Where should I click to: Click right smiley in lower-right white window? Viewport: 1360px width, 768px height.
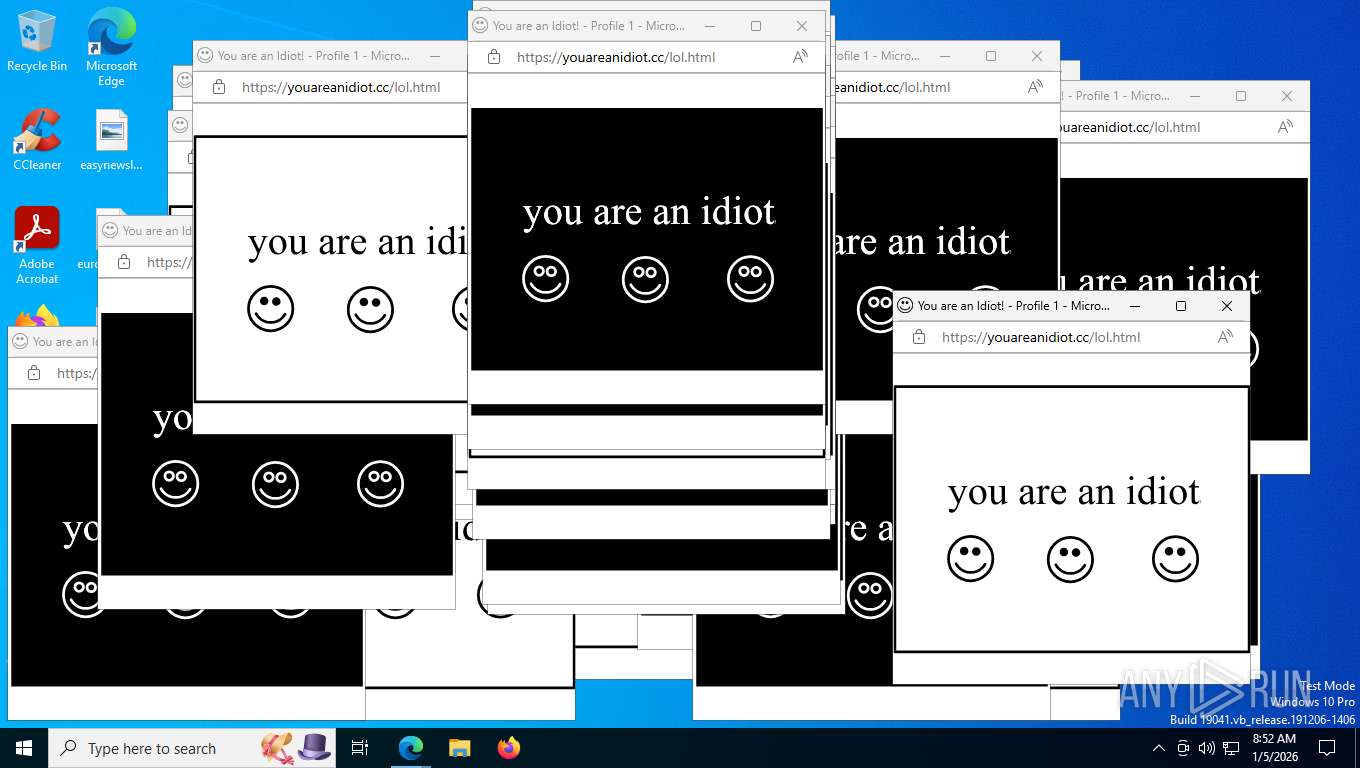coord(1175,559)
